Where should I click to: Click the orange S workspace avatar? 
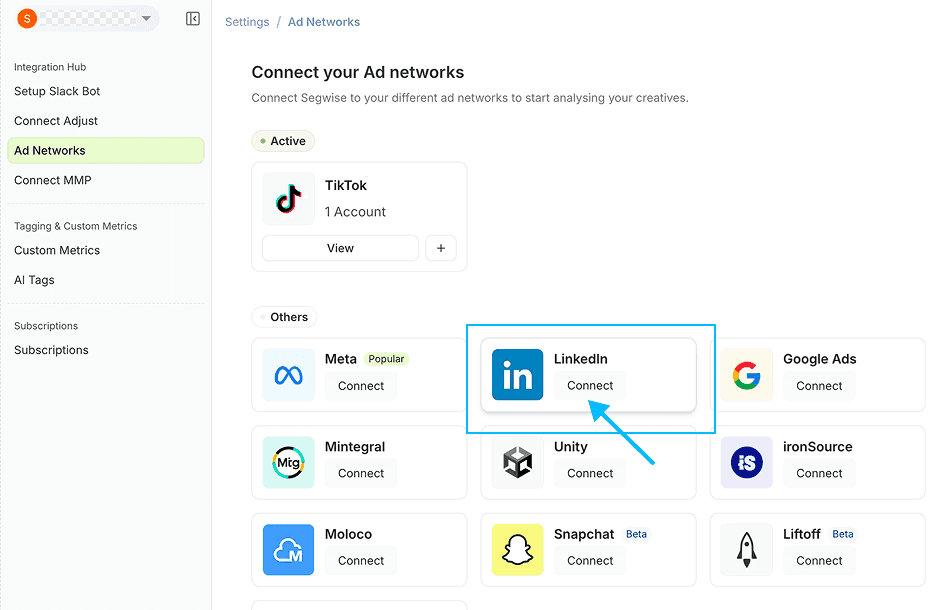click(x=27, y=19)
